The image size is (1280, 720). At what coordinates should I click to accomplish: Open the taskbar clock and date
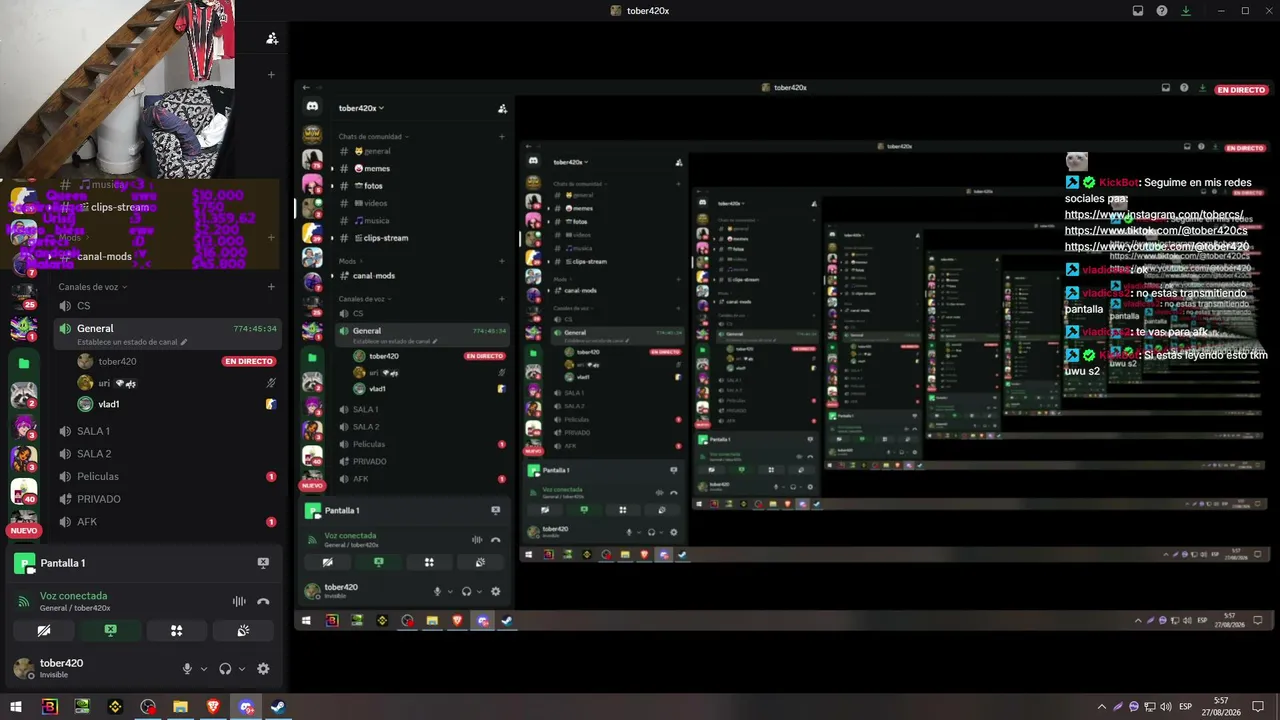(1221, 706)
